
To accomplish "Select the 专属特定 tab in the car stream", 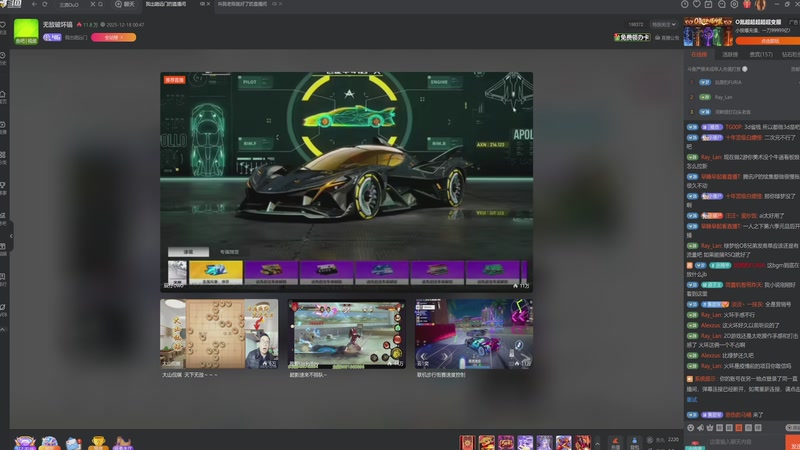I will (229, 252).
